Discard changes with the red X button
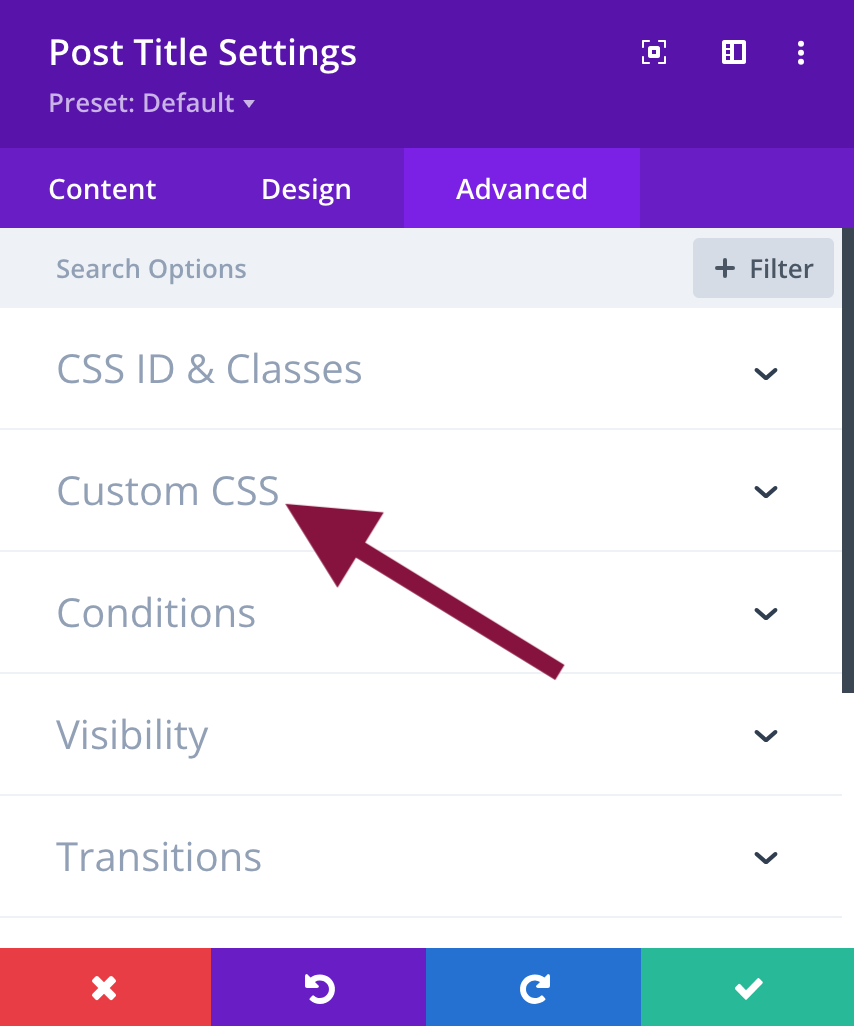The image size is (854, 1026). [x=105, y=988]
